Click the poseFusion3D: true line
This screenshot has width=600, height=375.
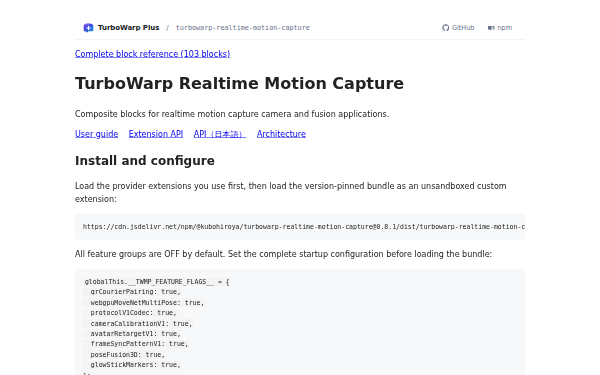127,354
